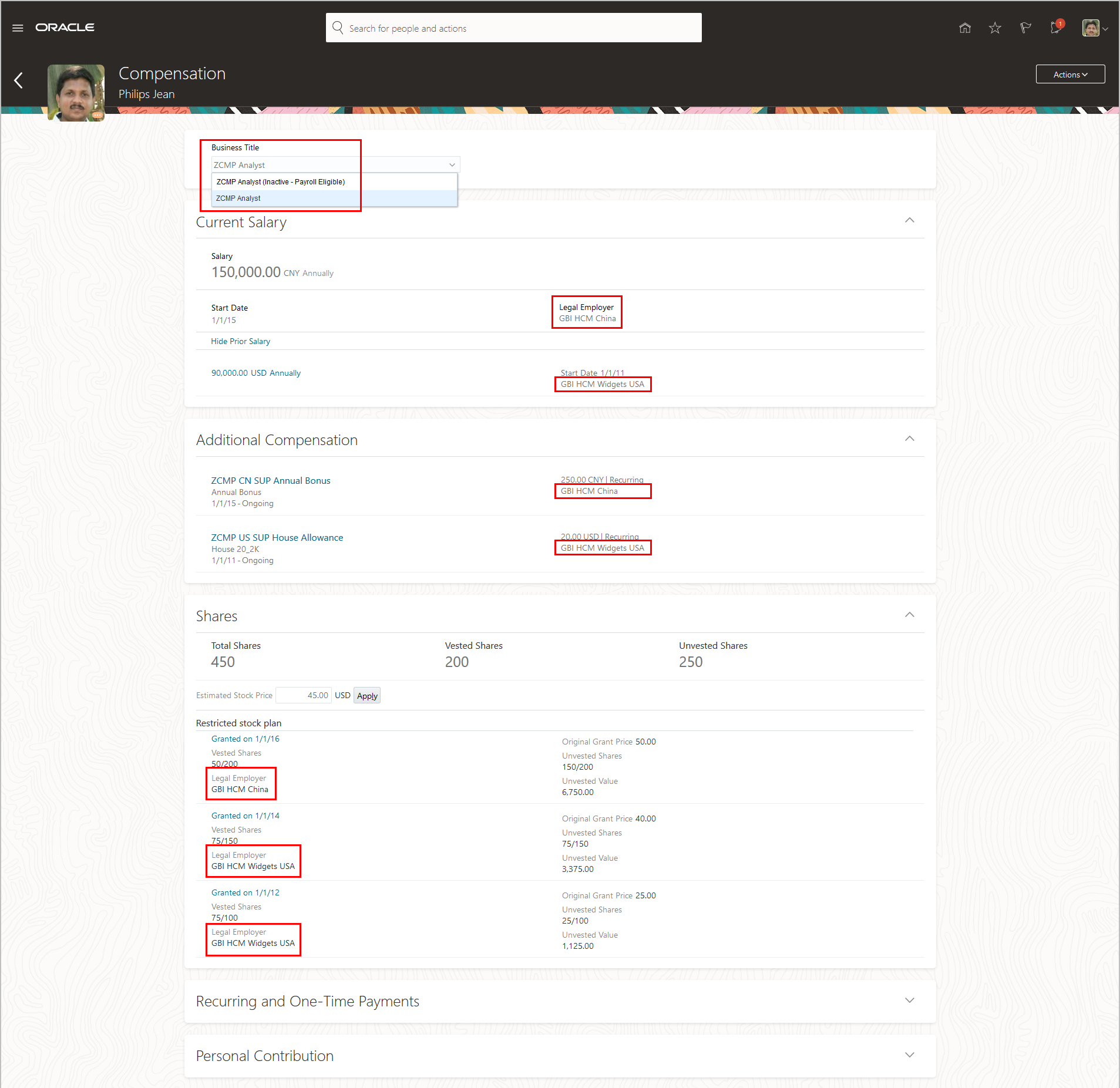Collapse the Current Salary section
Viewport: 1120px width, 1088px height.
910,220
